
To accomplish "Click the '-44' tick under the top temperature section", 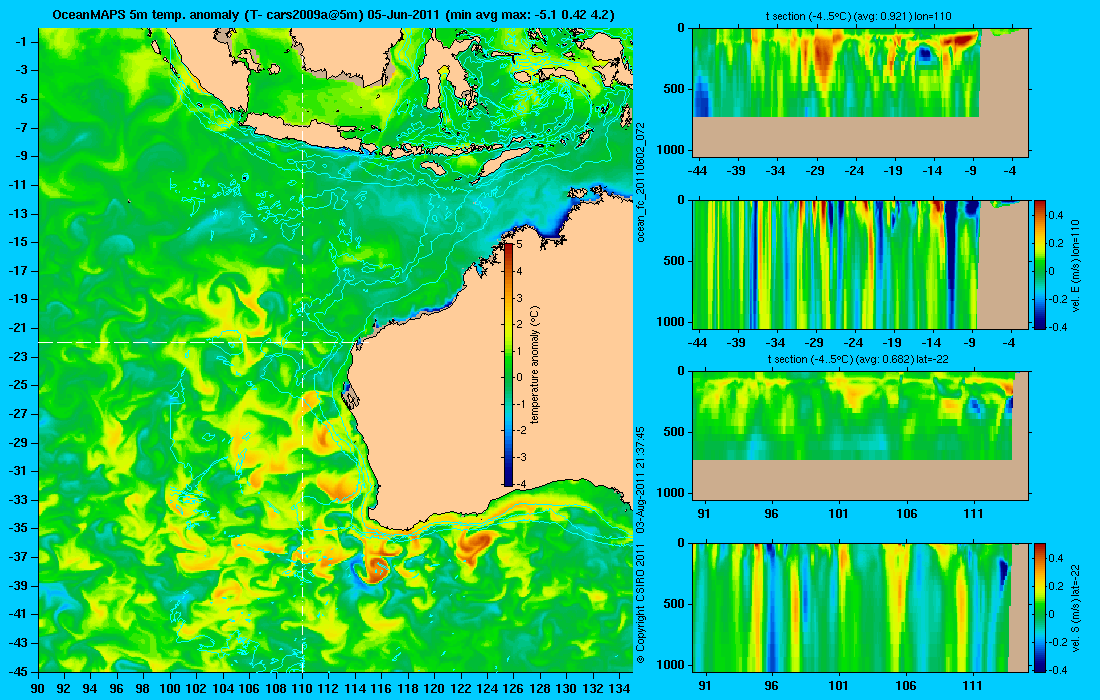I will pyautogui.click(x=697, y=171).
